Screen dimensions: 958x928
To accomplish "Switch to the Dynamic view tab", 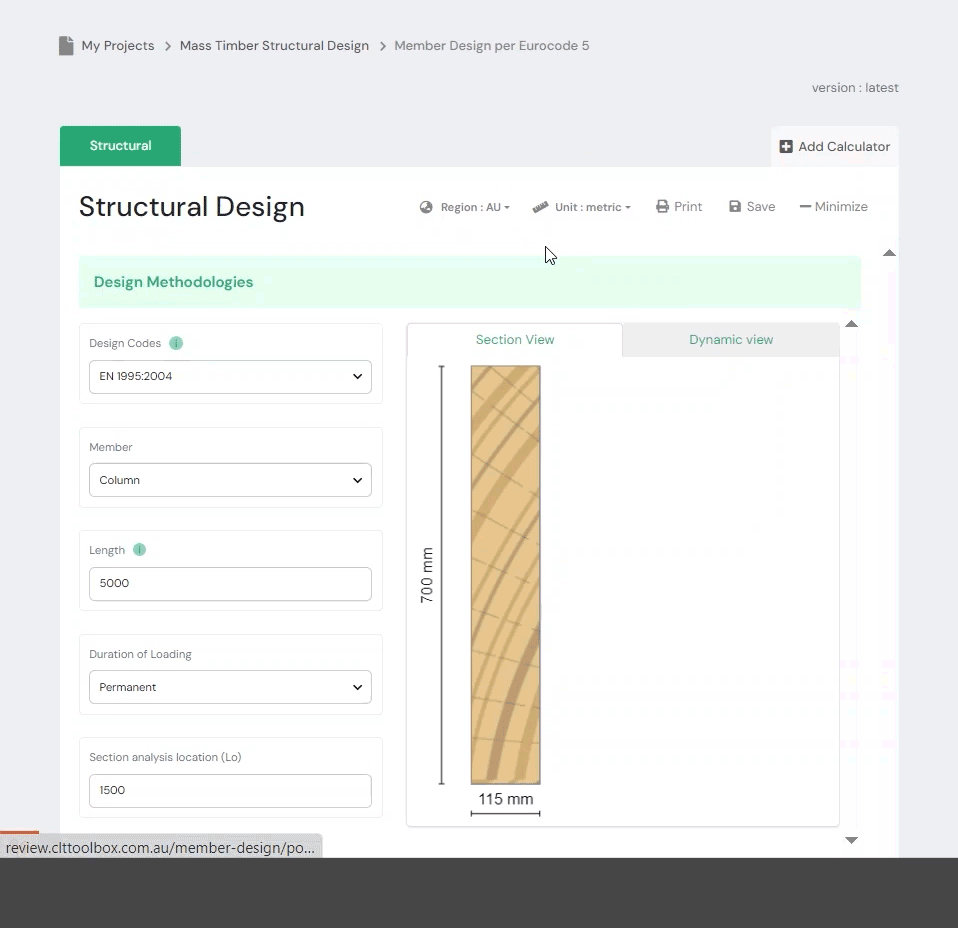I will (x=731, y=340).
